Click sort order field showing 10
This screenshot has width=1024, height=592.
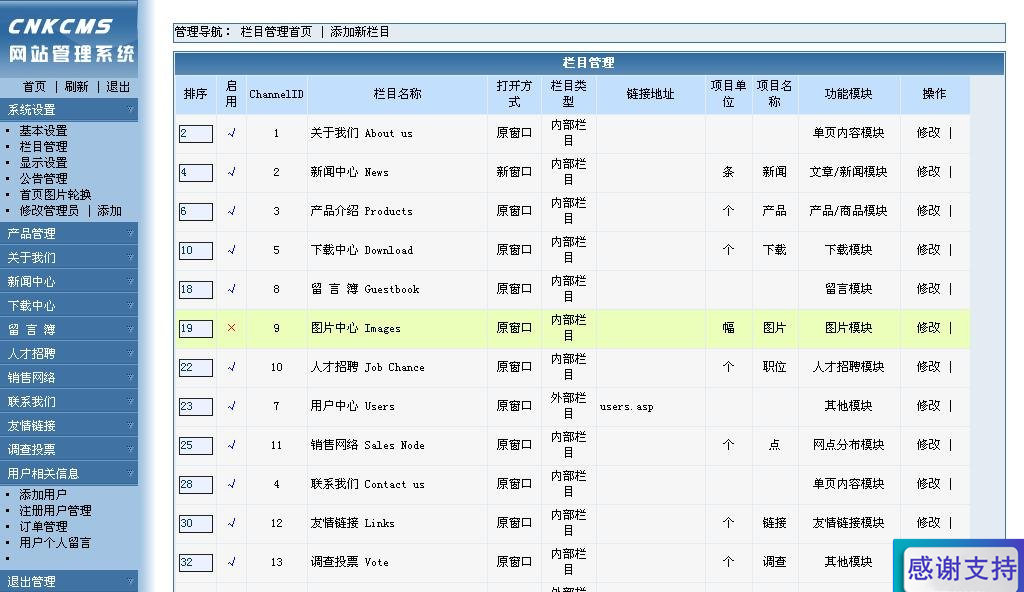196,250
